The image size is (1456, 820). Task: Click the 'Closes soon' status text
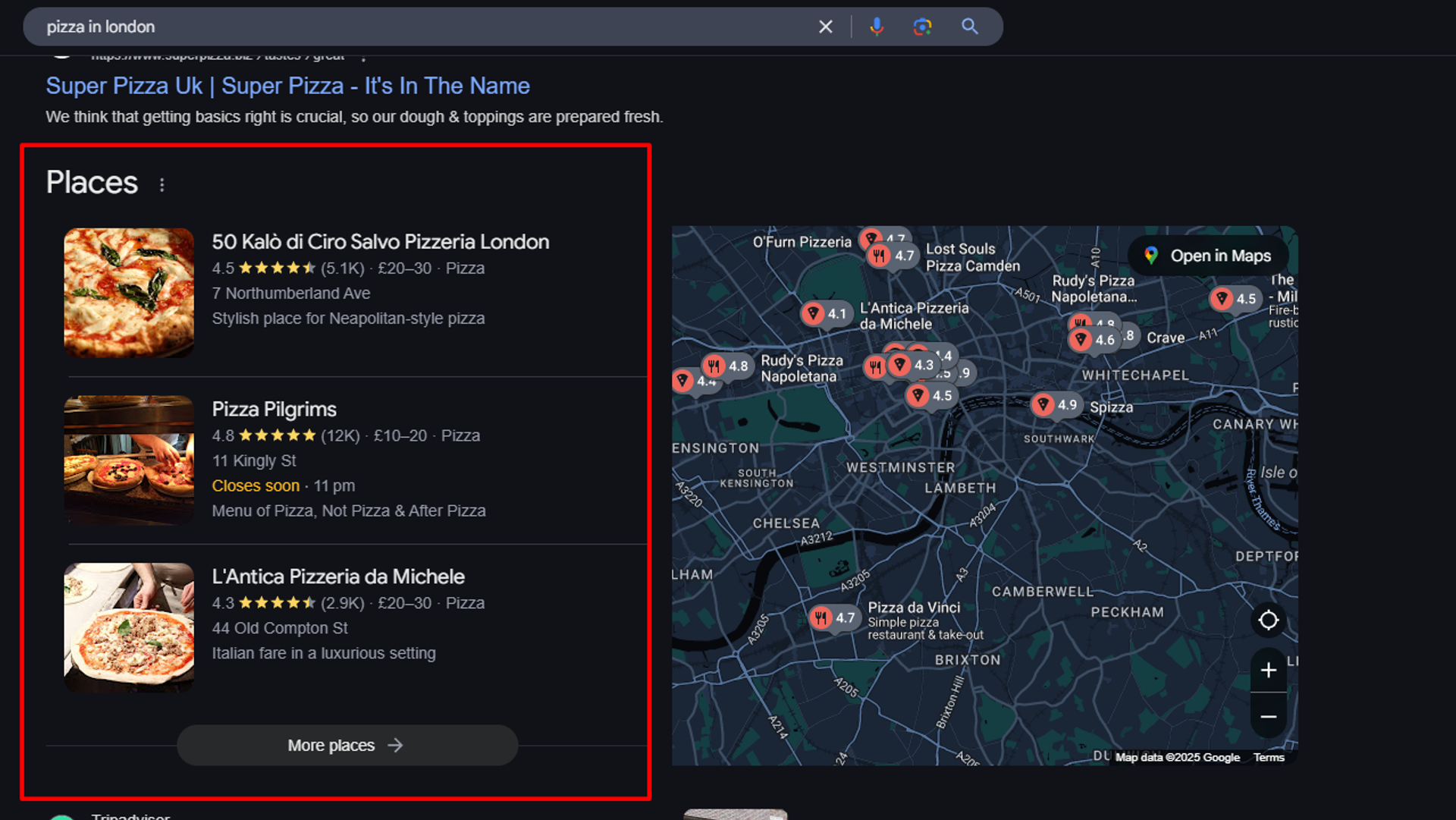click(256, 486)
